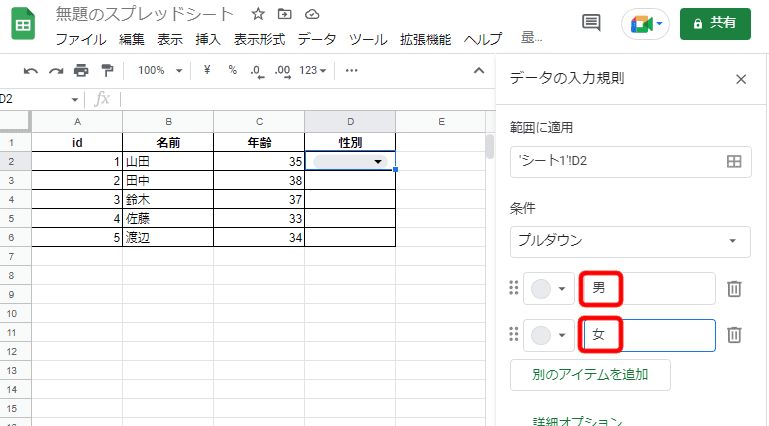Select cell containing 山田
This screenshot has height=426, width=769.
pyautogui.click(x=168, y=161)
